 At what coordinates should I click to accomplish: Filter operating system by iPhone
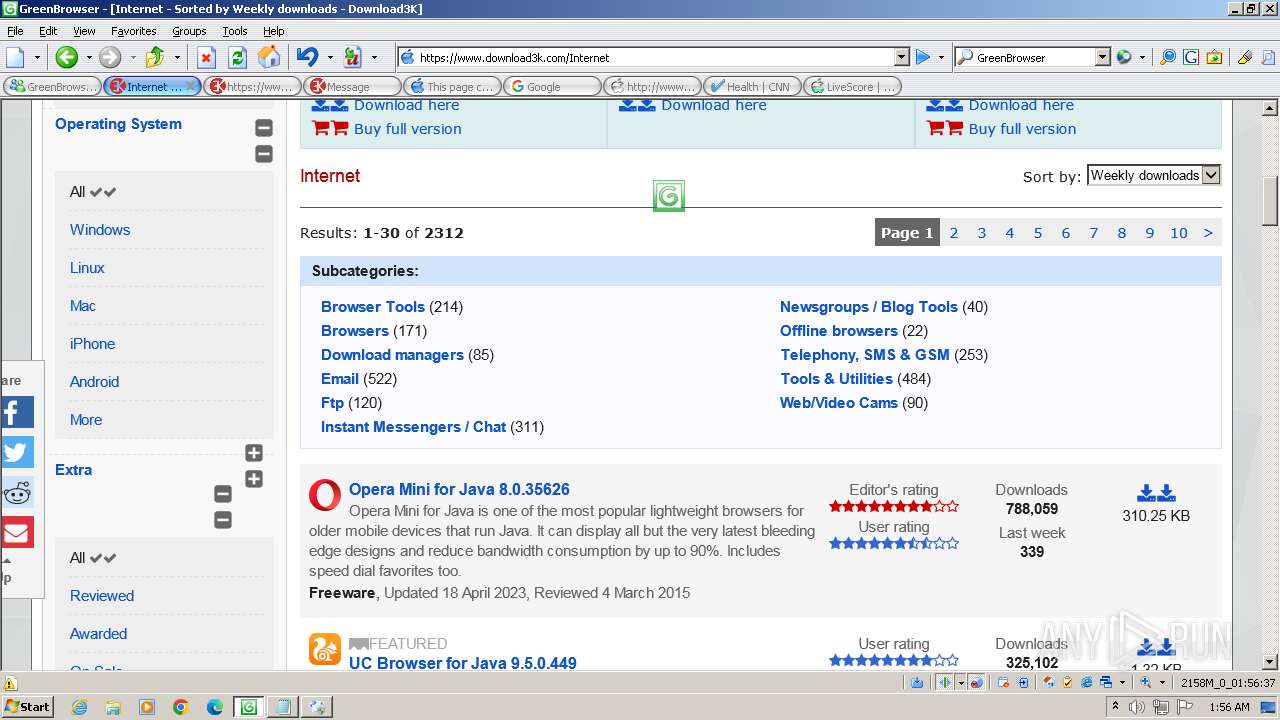coord(92,344)
